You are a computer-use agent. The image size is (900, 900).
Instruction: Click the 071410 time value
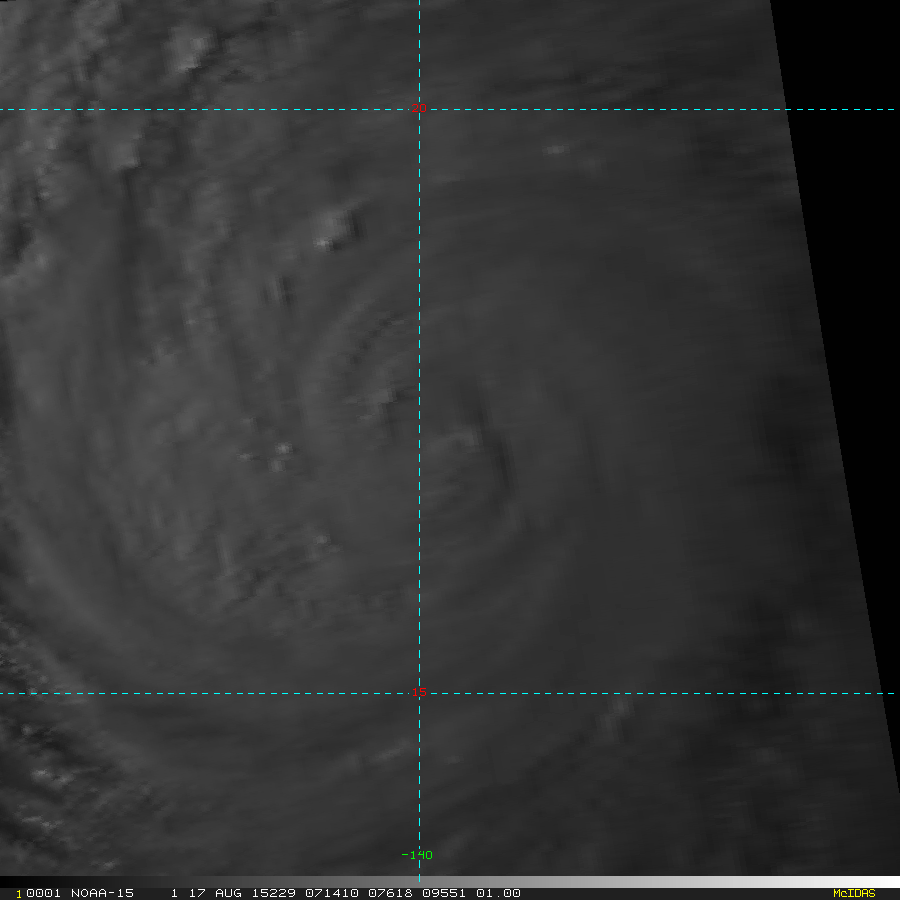[x=332, y=893]
